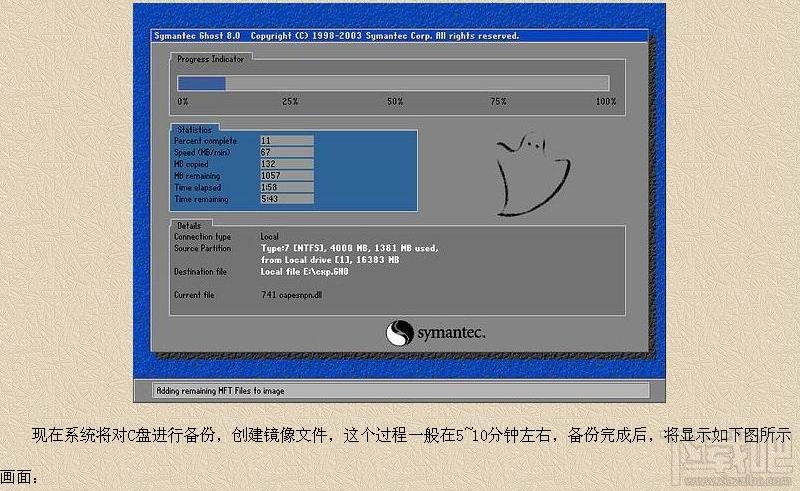This screenshot has width=800, height=491.
Task: Click the 'Time elapsed' label
Action: coord(197,188)
